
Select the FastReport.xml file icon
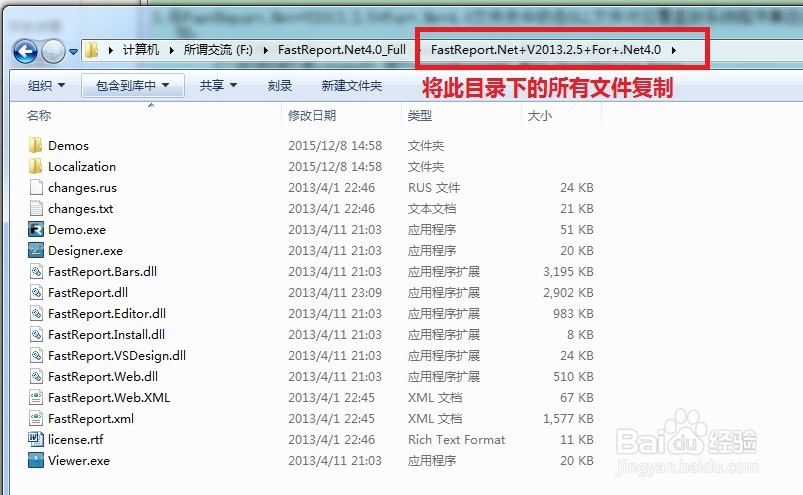coord(36,418)
